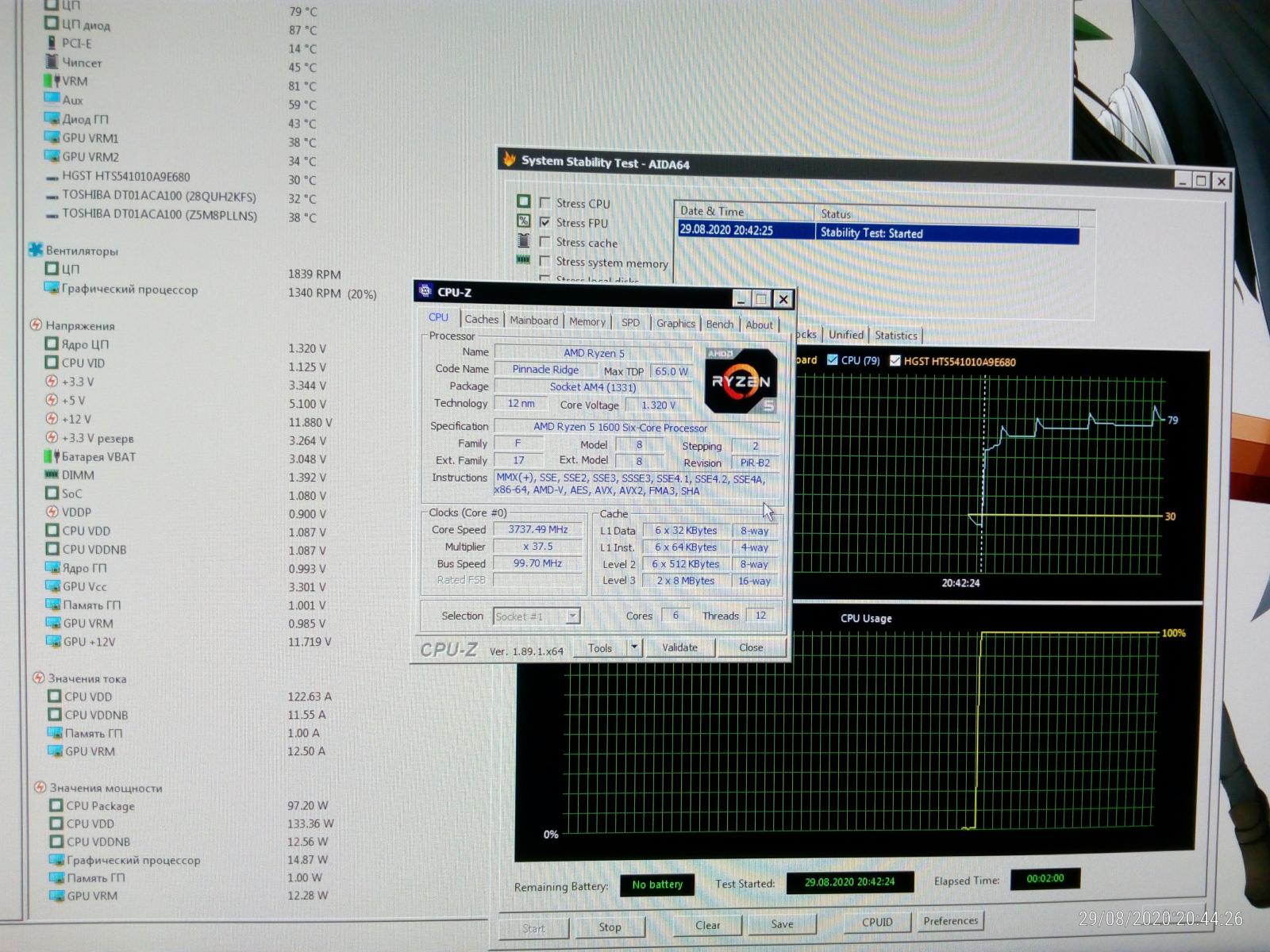
Task: Toggle the CPU (79) graph checkbox
Action: [832, 359]
